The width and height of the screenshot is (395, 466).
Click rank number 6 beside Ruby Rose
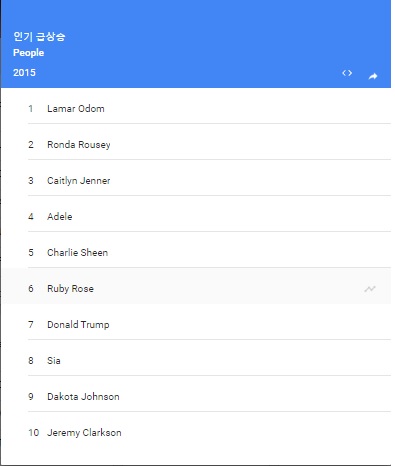click(x=31, y=289)
